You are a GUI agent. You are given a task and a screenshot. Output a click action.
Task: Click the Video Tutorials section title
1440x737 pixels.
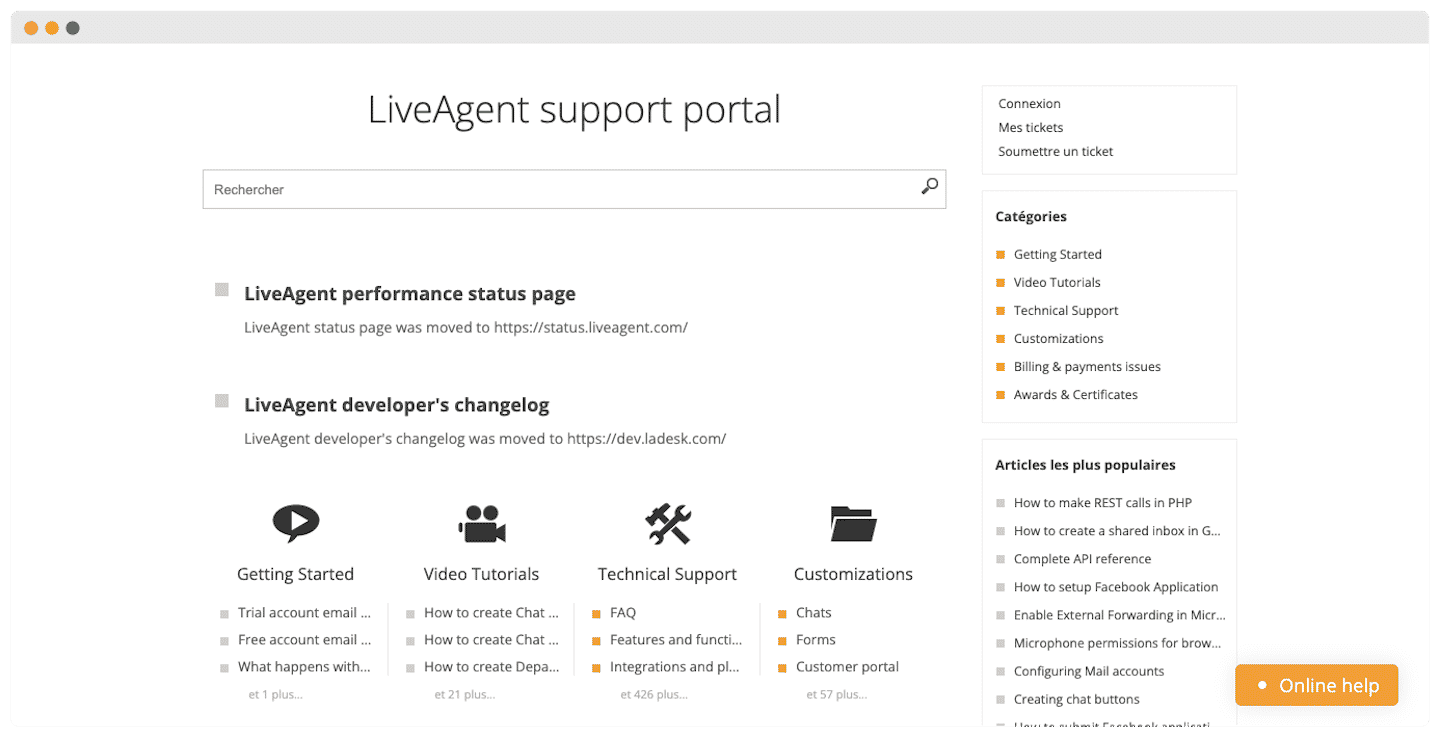tap(481, 574)
